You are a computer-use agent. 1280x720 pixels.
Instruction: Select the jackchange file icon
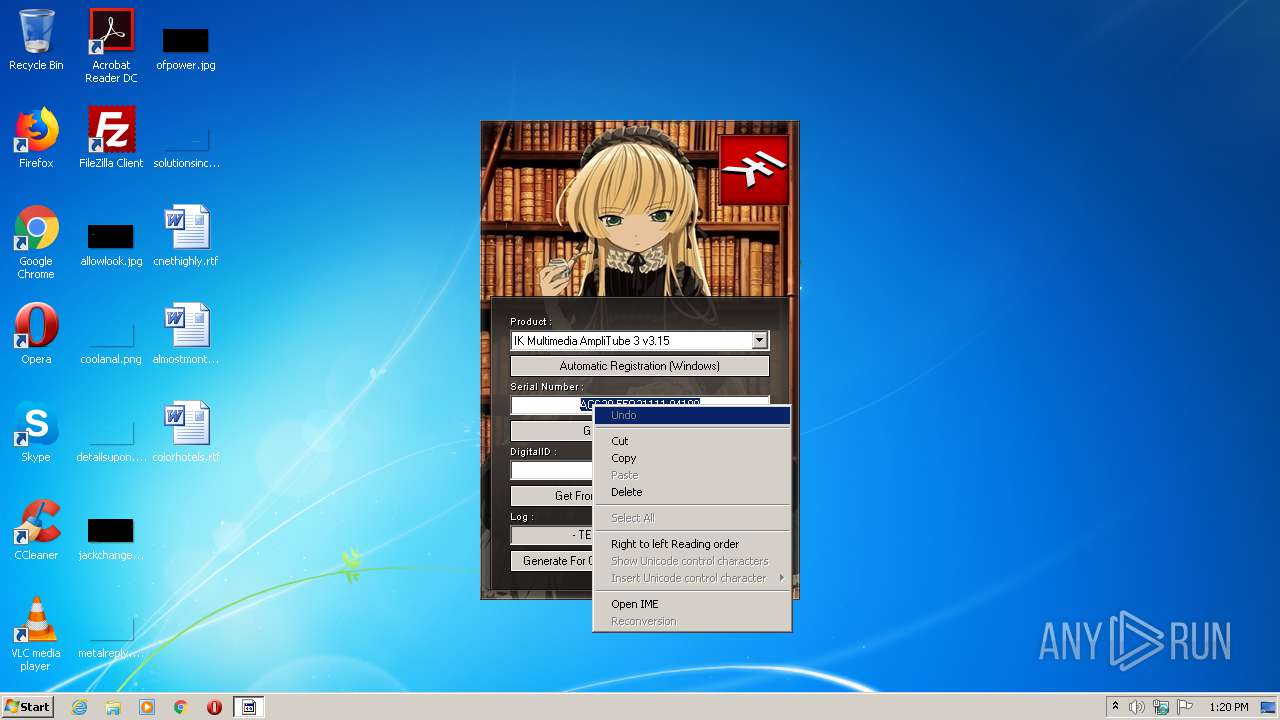111,538
